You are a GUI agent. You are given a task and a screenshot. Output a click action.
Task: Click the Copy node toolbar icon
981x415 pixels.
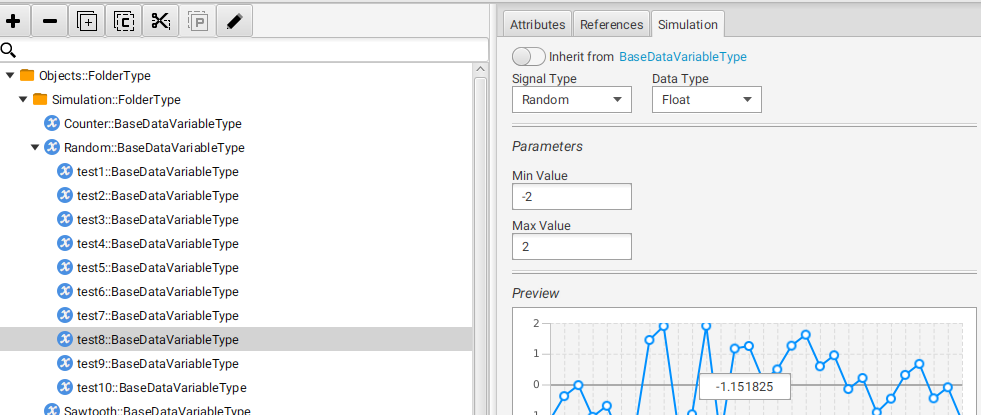coord(124,21)
